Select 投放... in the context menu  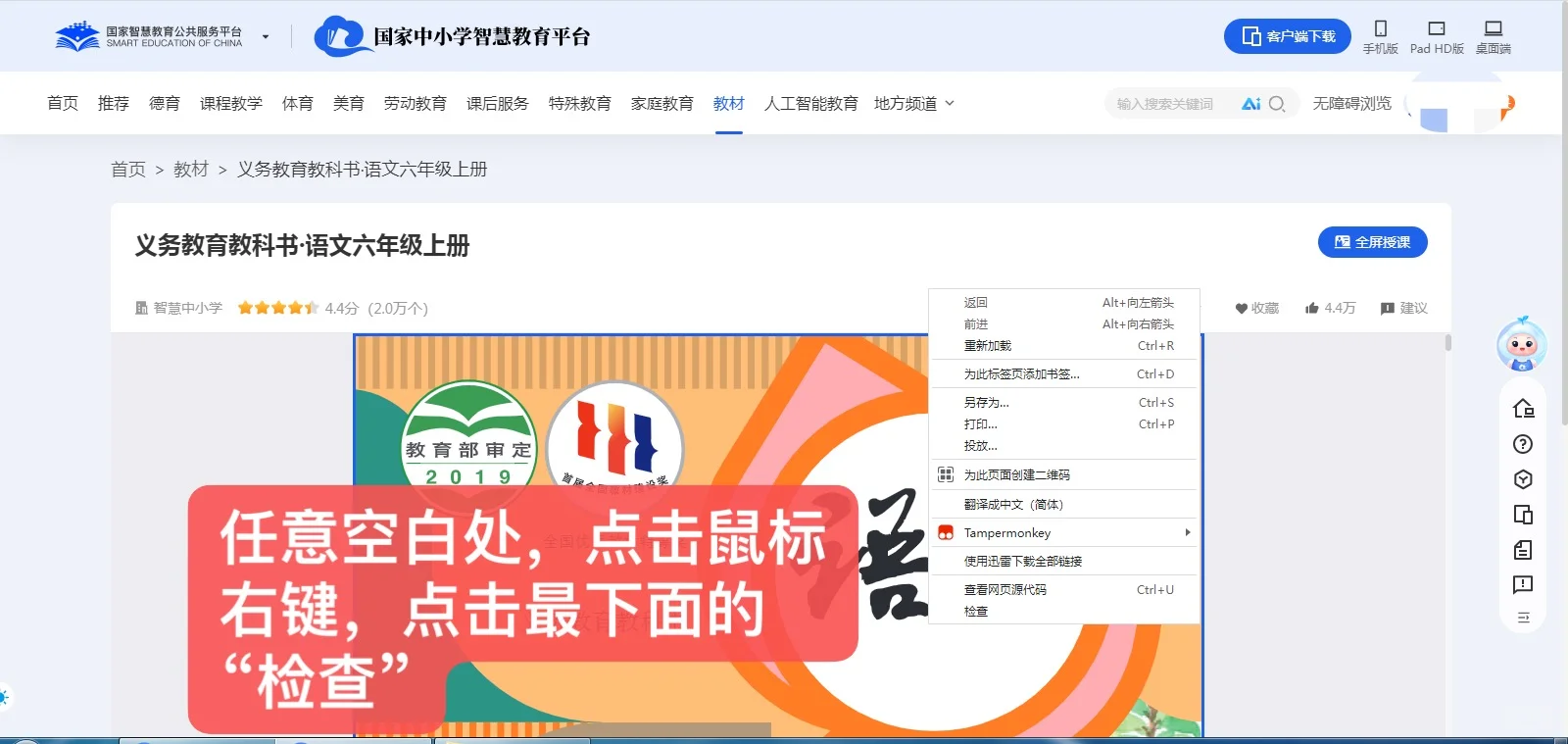pos(1064,446)
